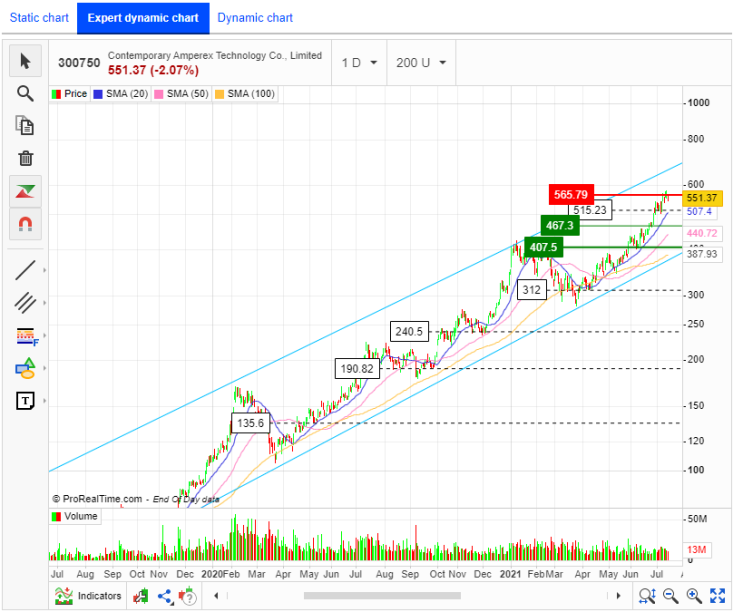Click the 565.79 red resistance label
The image size is (743, 612).
point(571,195)
